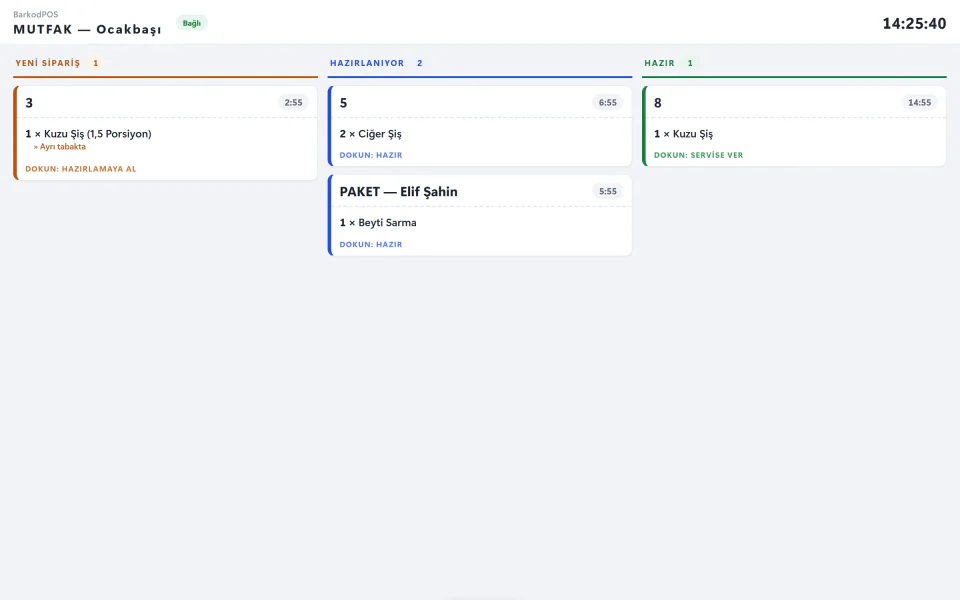Select the green "HAZIR" column header
This screenshot has width=960, height=600.
pyautogui.click(x=659, y=63)
